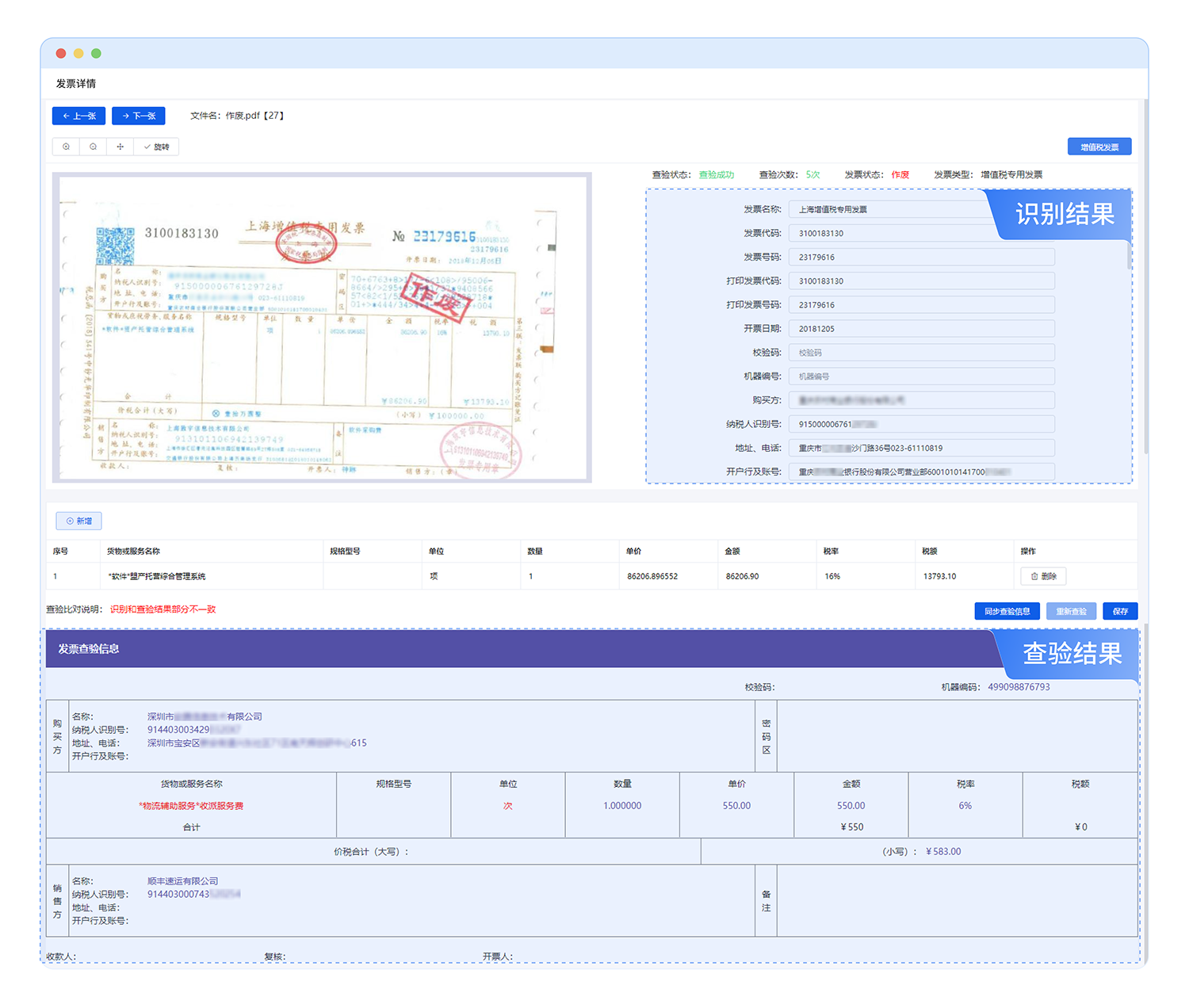
Task: Click the *软件*量产托管综合管理系统 cell
Action: (157, 576)
